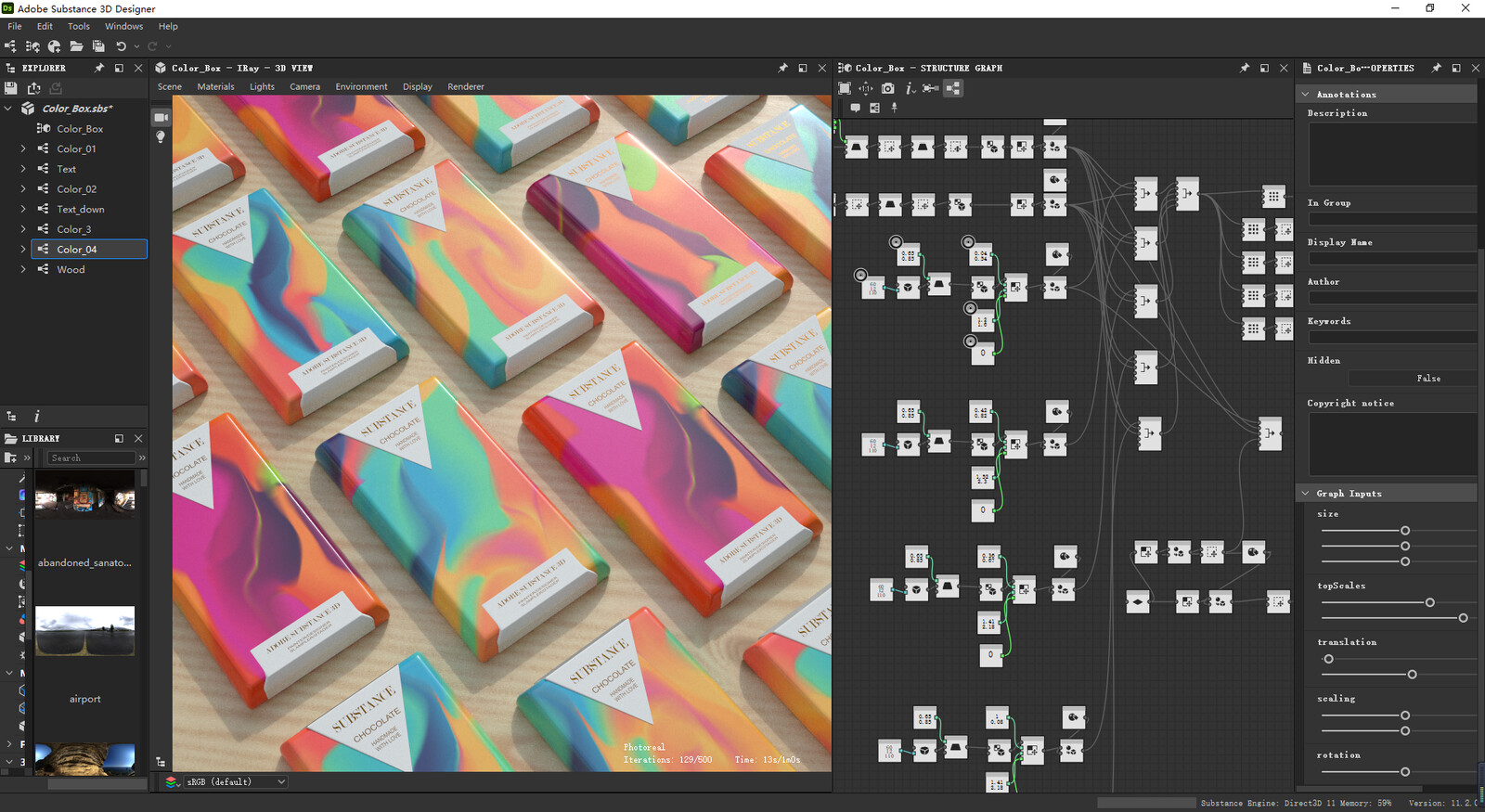This screenshot has width=1485, height=812.
Task: Toggle the highlighted graph layout icon
Action: [953, 88]
